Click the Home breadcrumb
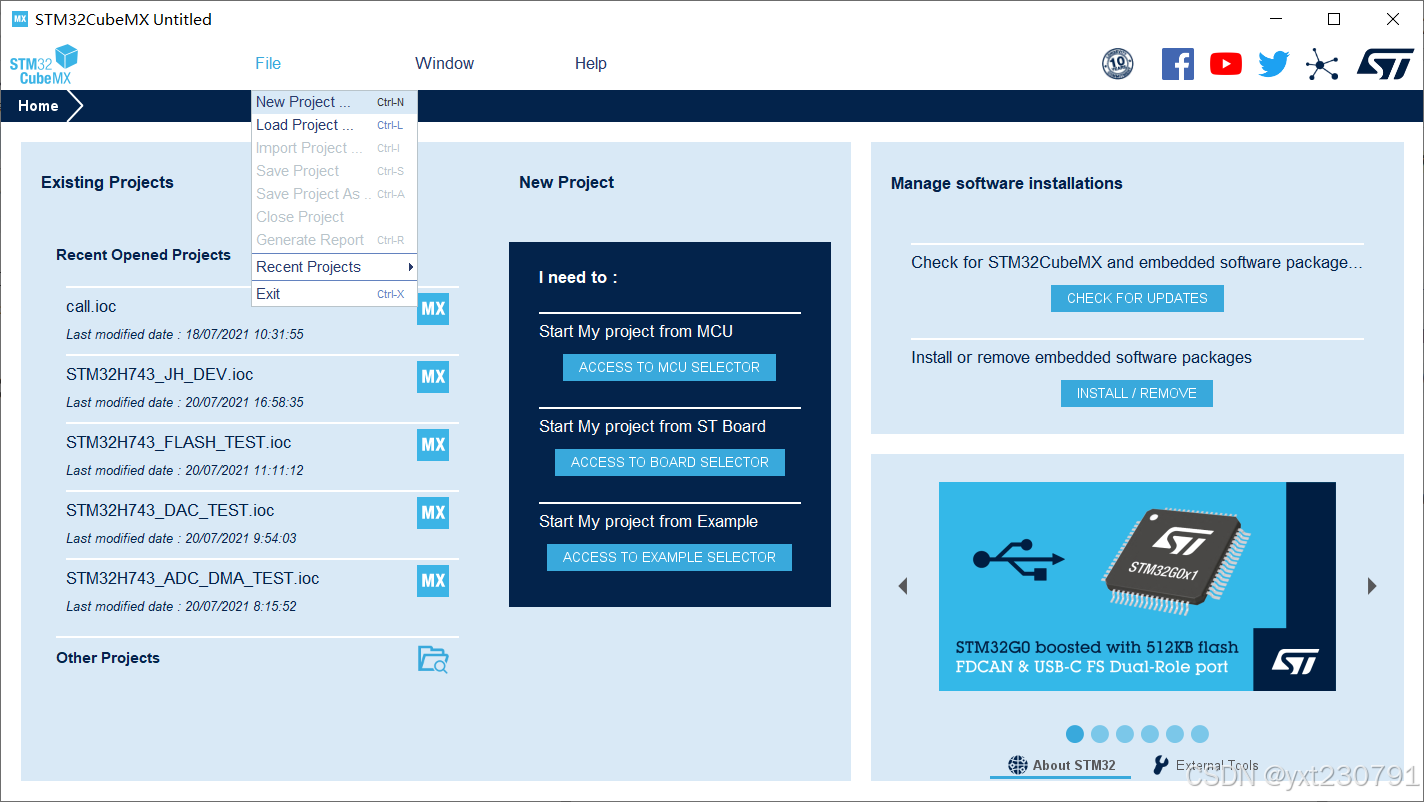The image size is (1424, 802). (38, 106)
